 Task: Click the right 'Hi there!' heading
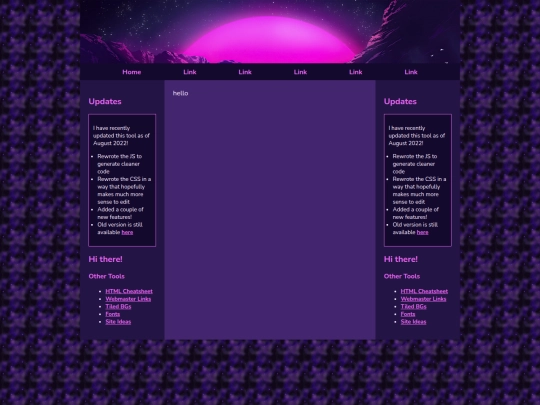point(401,259)
